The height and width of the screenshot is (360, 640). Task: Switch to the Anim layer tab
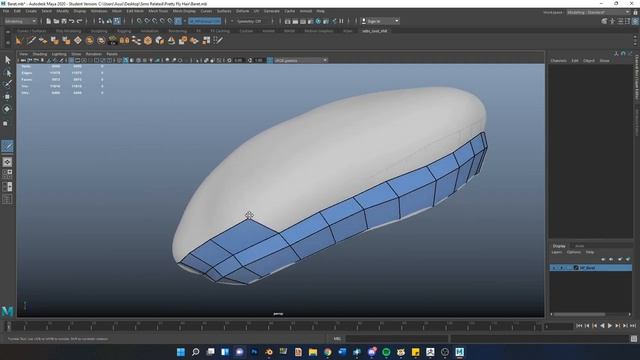pos(579,246)
